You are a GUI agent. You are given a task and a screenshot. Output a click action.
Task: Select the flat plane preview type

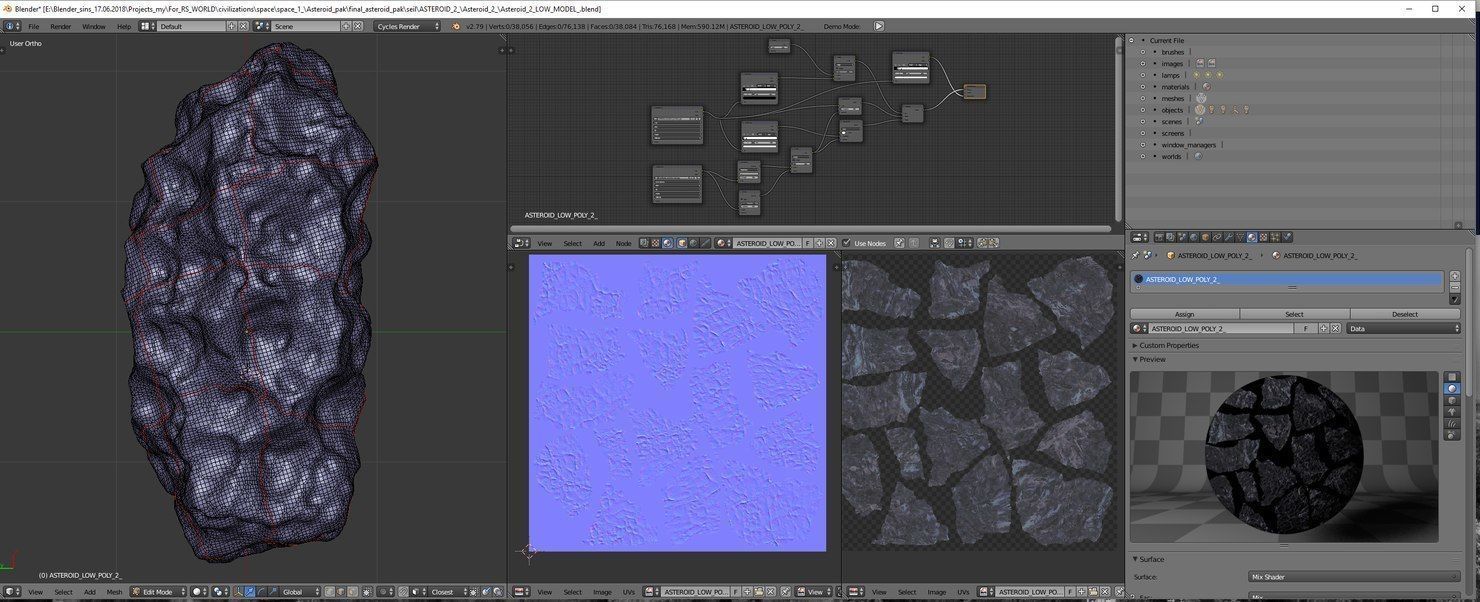[1452, 377]
